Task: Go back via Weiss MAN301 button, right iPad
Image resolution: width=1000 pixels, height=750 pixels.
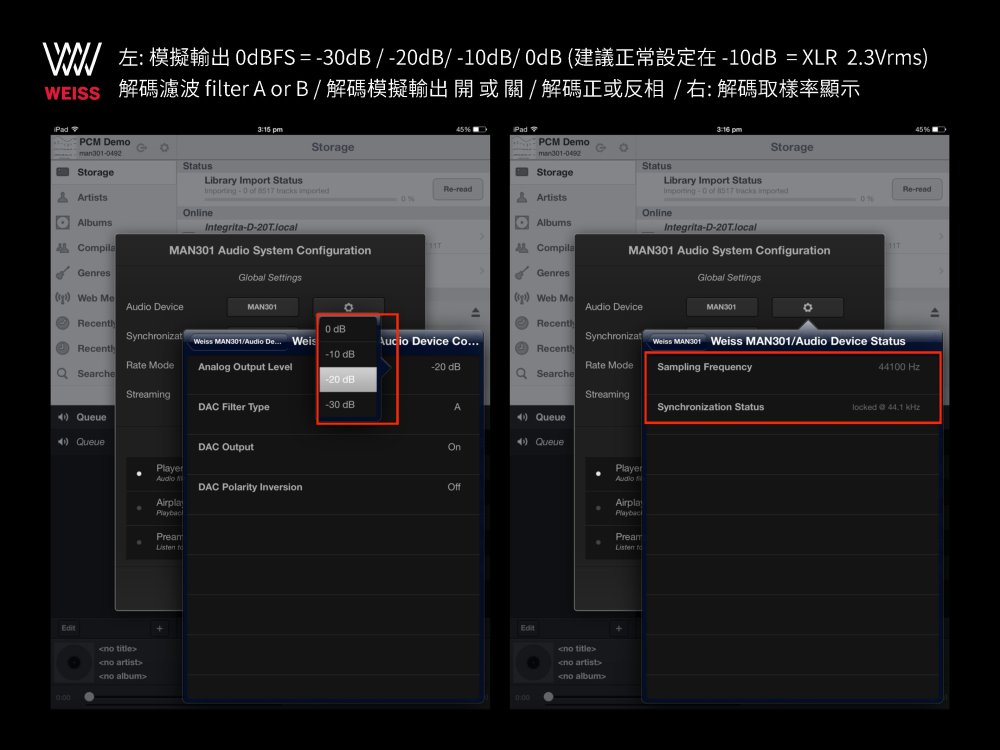Action: 677,341
